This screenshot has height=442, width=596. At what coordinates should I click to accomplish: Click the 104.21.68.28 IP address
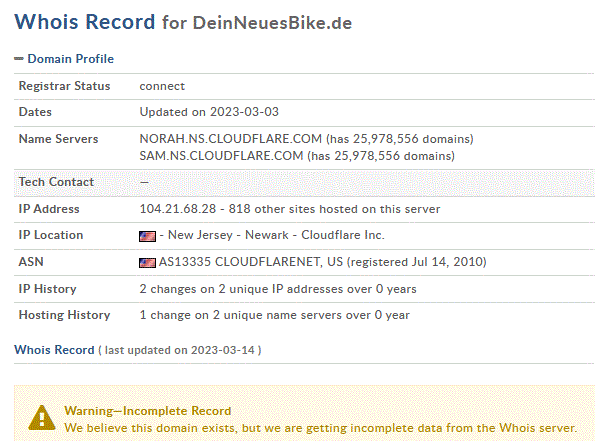point(178,209)
